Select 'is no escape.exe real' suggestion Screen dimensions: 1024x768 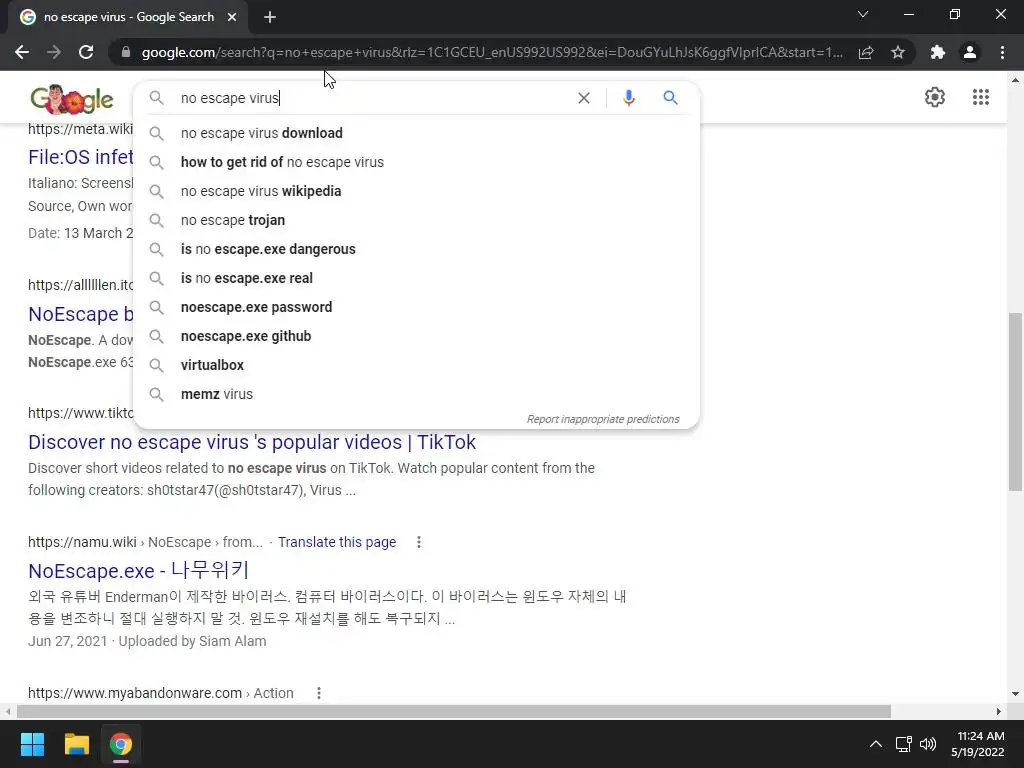click(x=416, y=278)
